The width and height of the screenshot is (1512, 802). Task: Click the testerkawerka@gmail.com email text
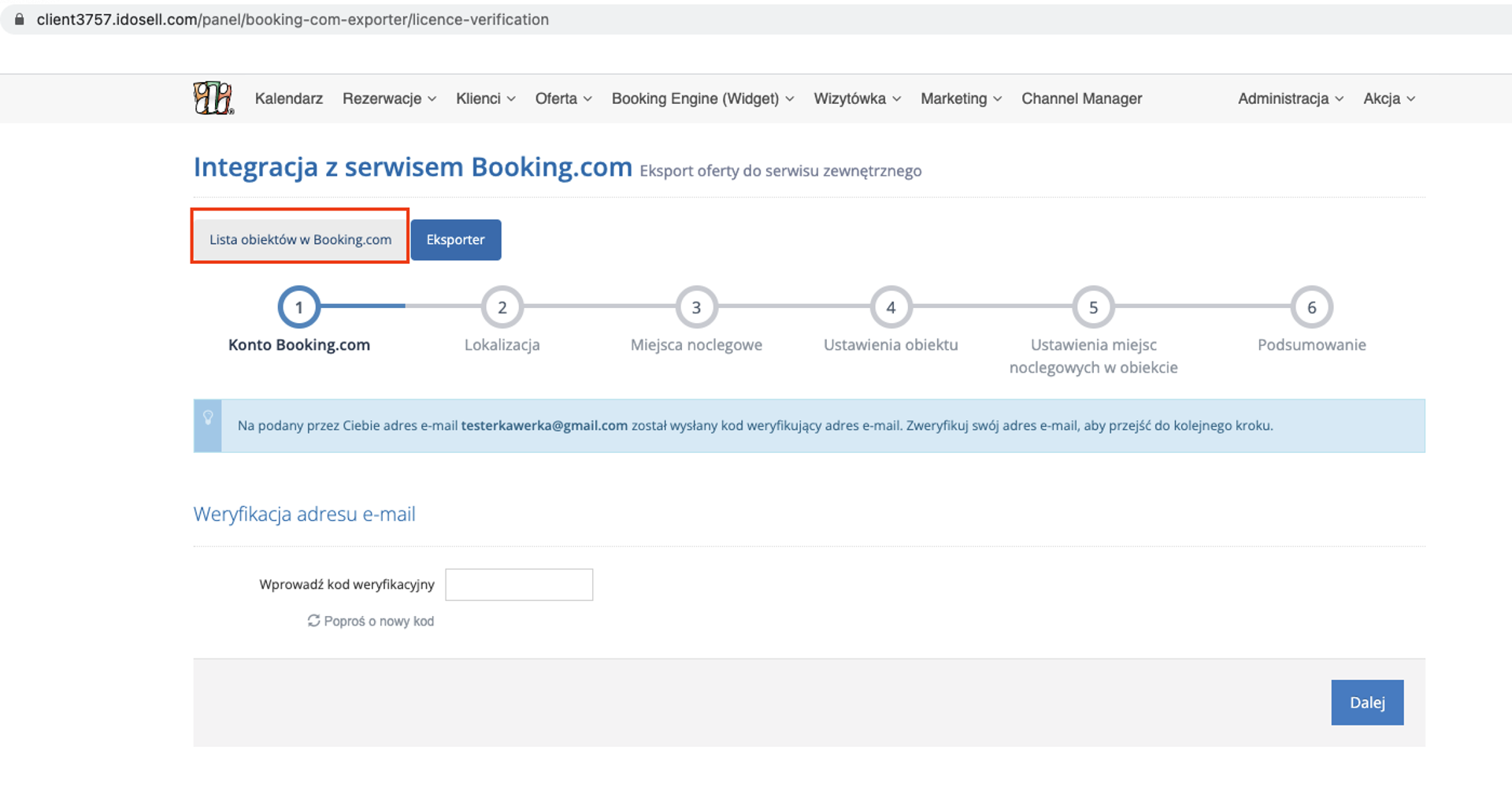coord(544,425)
